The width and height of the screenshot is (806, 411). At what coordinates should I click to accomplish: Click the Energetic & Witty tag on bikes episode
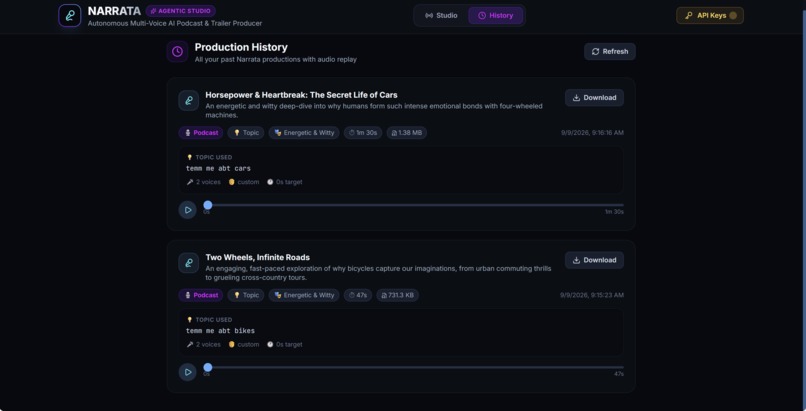[304, 295]
